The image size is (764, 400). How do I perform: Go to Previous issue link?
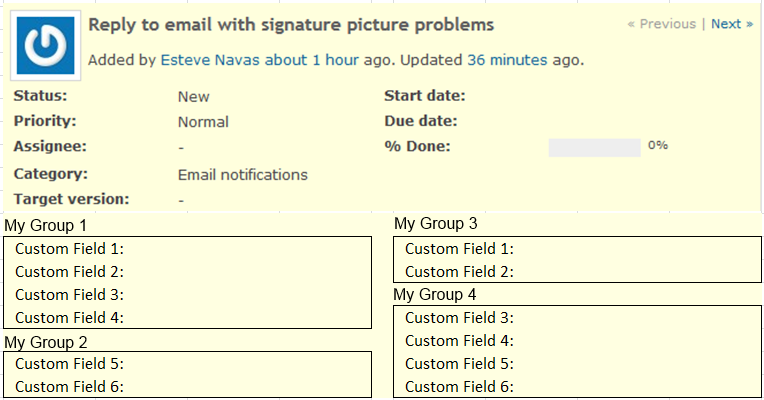point(662,24)
